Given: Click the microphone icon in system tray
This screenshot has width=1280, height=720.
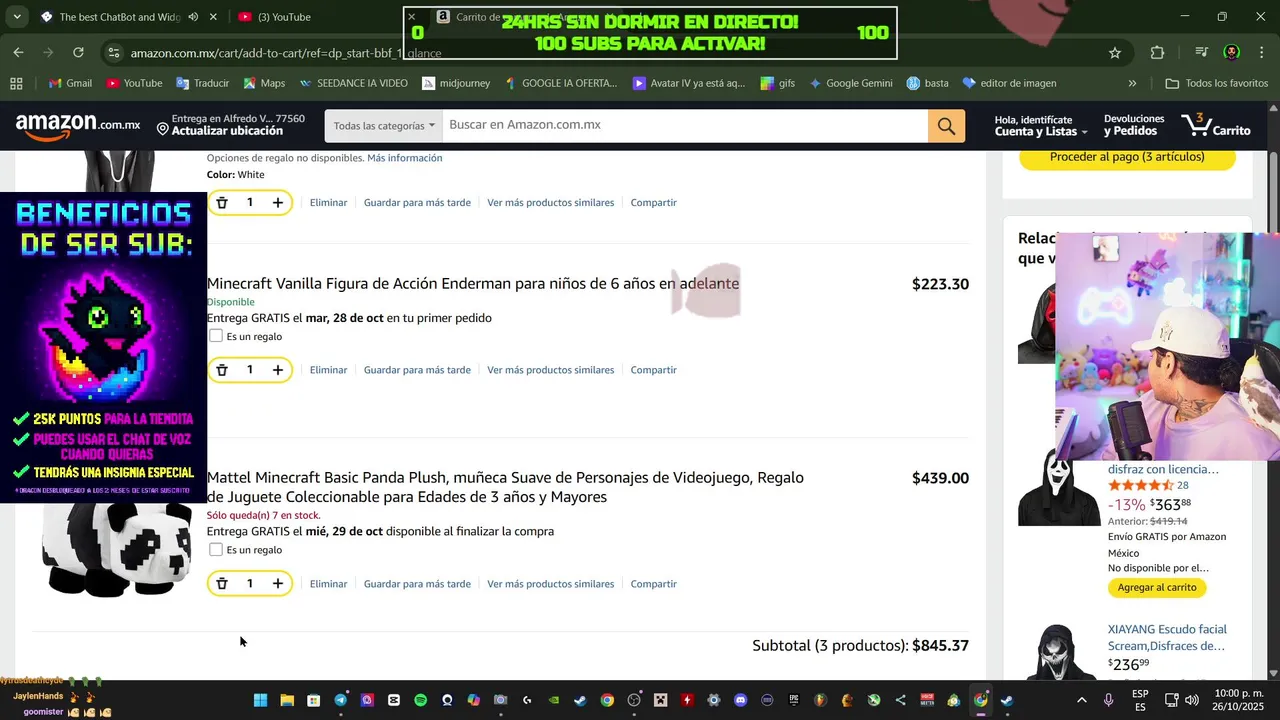Looking at the screenshot, I should [1108, 700].
